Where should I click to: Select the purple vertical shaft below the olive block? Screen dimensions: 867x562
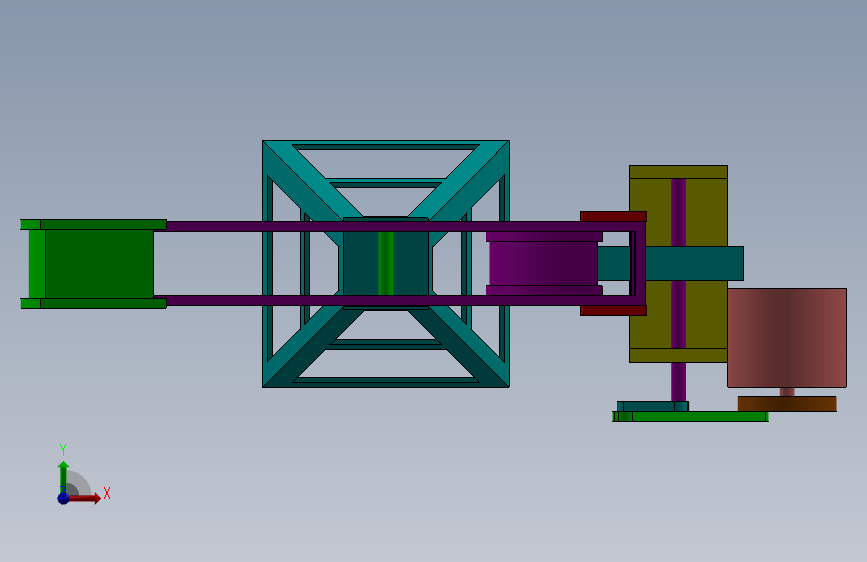(678, 382)
